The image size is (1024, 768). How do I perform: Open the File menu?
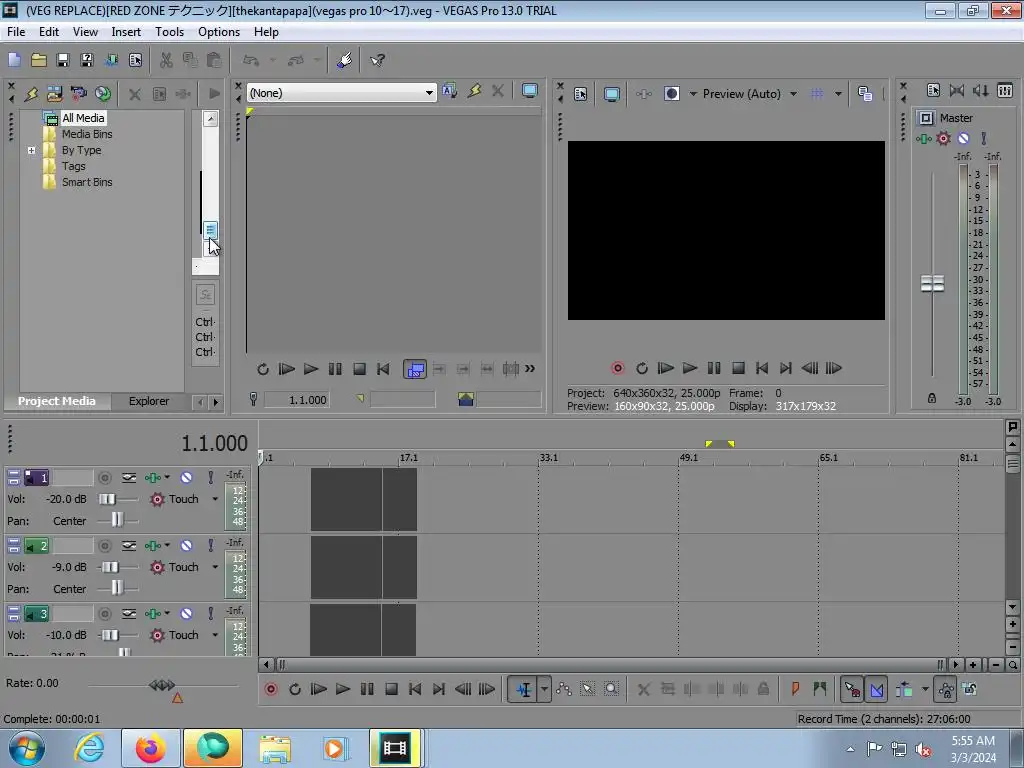pos(16,32)
